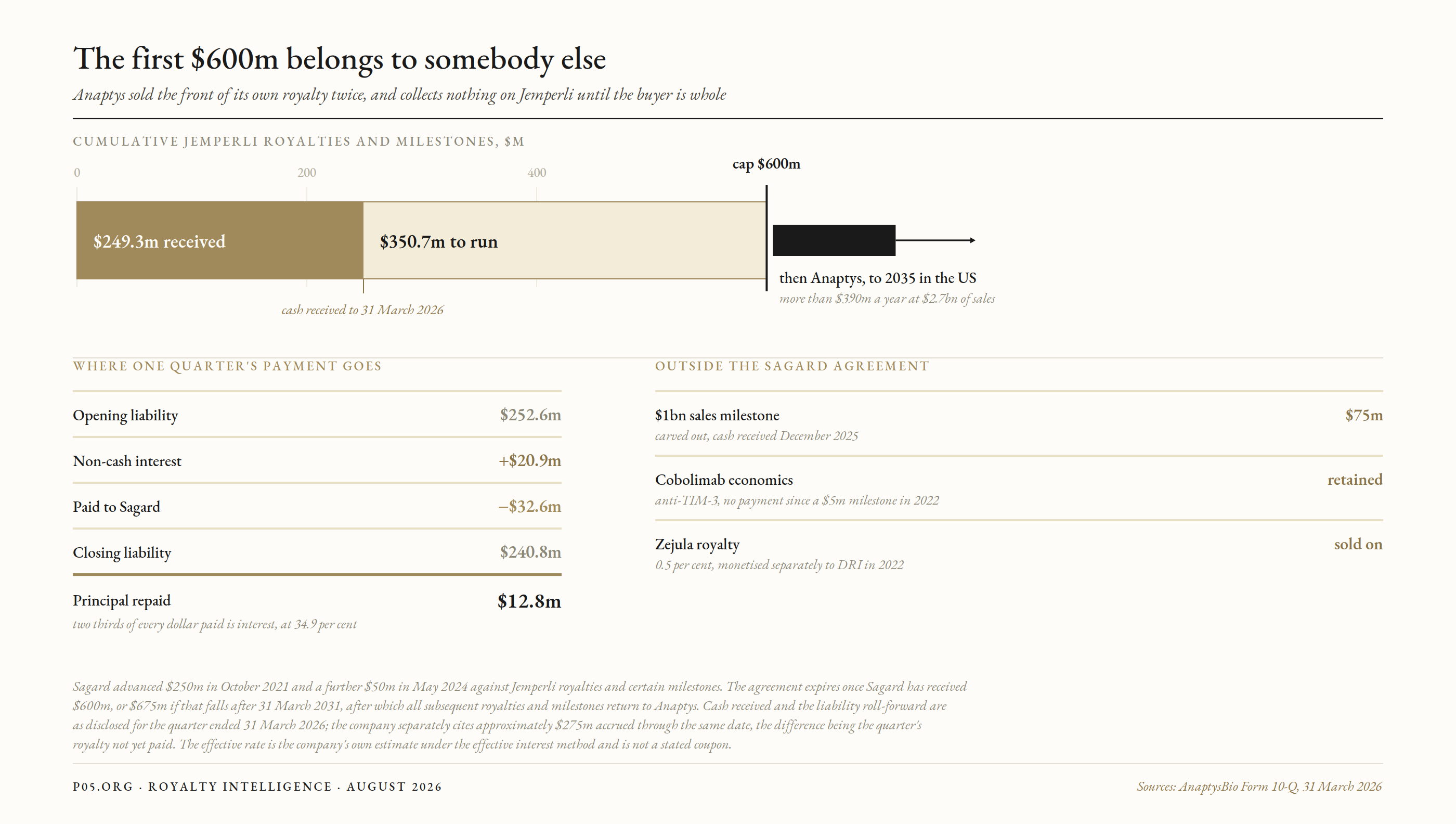1456x824 pixels.
Task: Click the 'sold on' status text
Action: coord(1358,545)
